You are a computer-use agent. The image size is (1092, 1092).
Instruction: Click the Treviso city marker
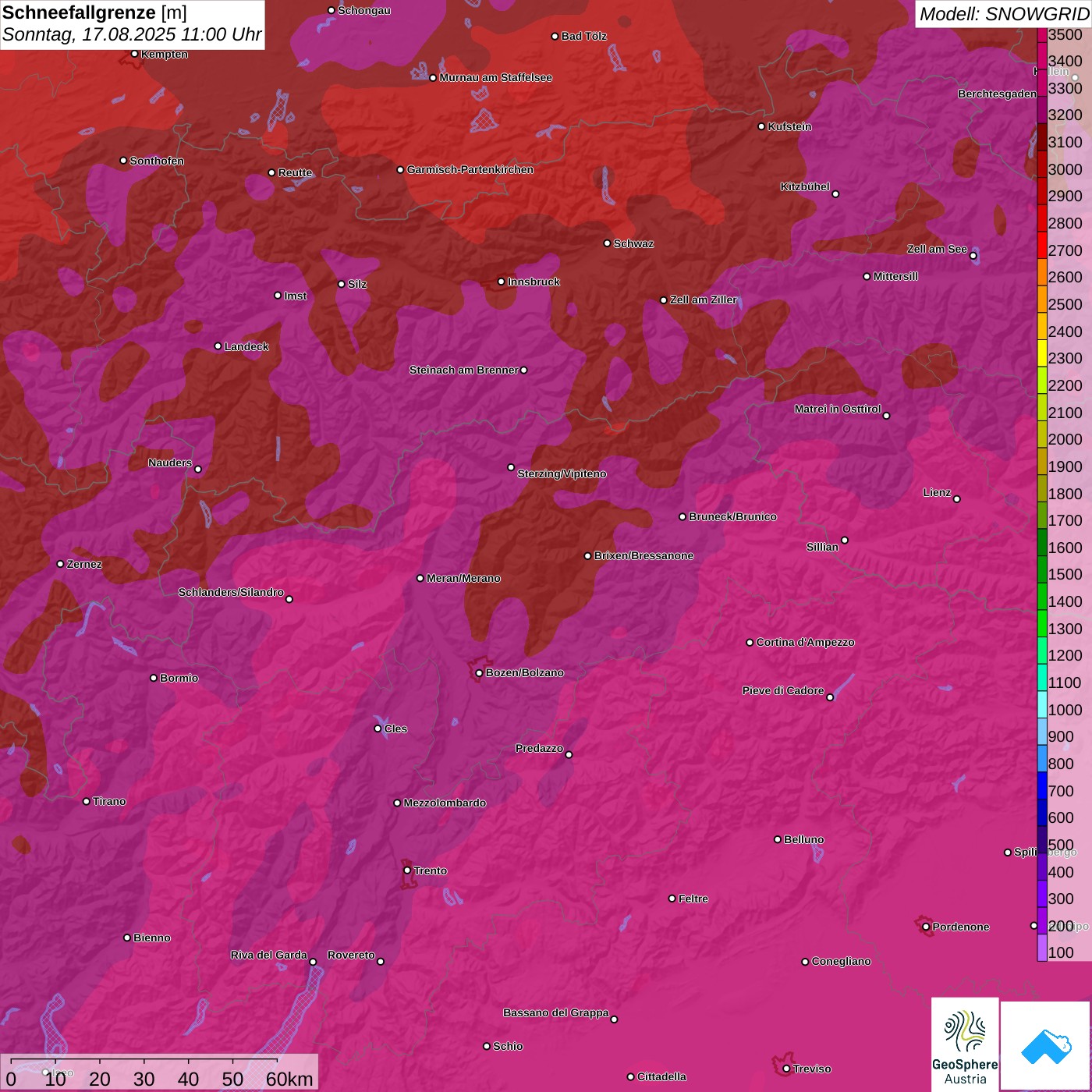pyautogui.click(x=786, y=1069)
